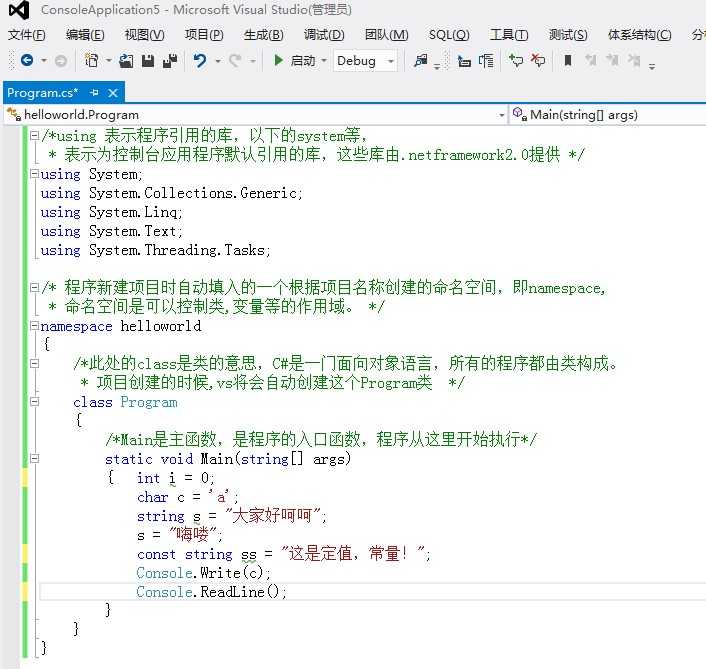
Task: Click the Console.Write(c) code line
Action: [204, 573]
